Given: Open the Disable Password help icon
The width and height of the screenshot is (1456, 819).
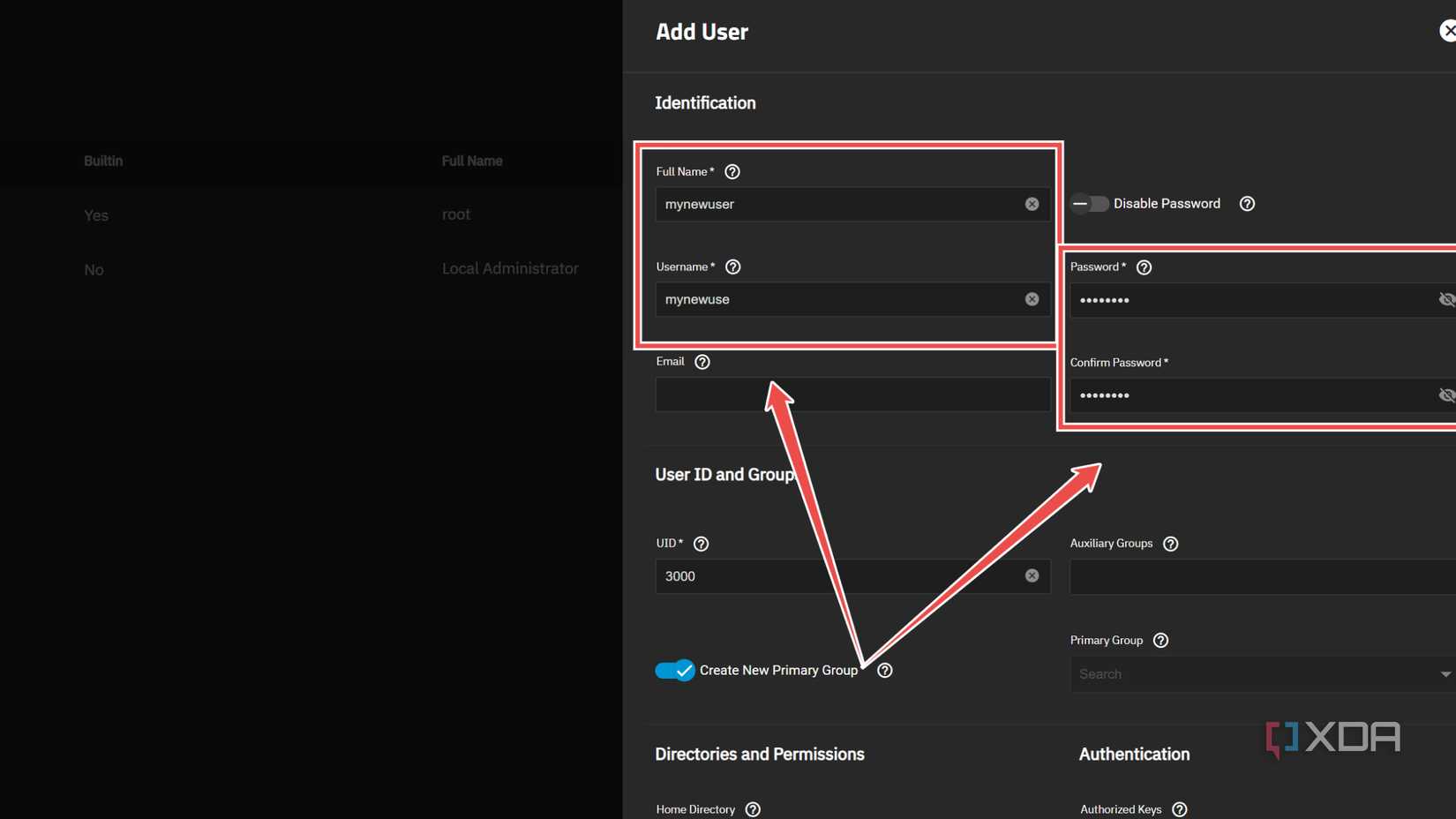Looking at the screenshot, I should (1247, 204).
